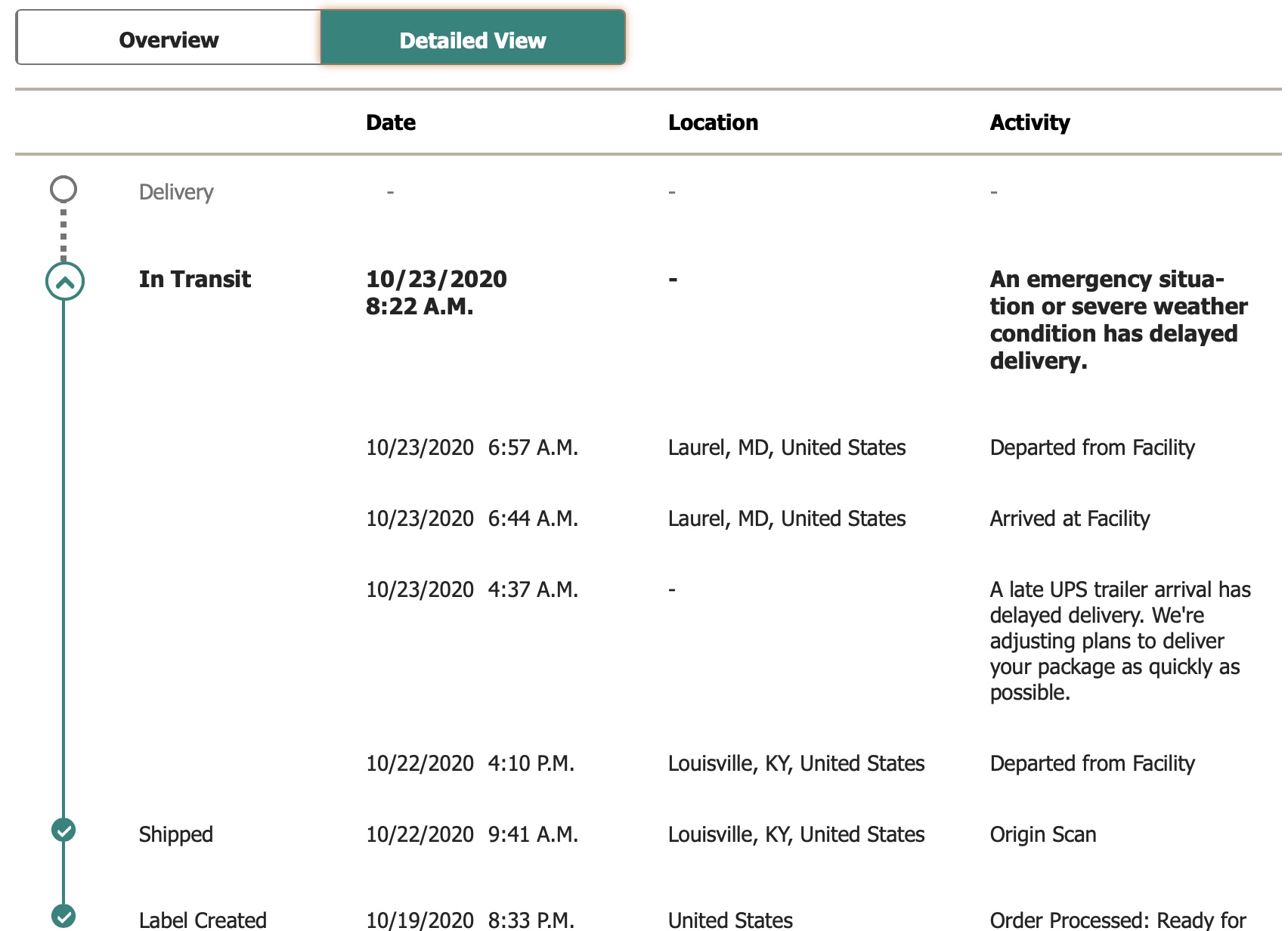
Task: Click the 8:22 A.M. In Transit timestamp
Action: 420,306
